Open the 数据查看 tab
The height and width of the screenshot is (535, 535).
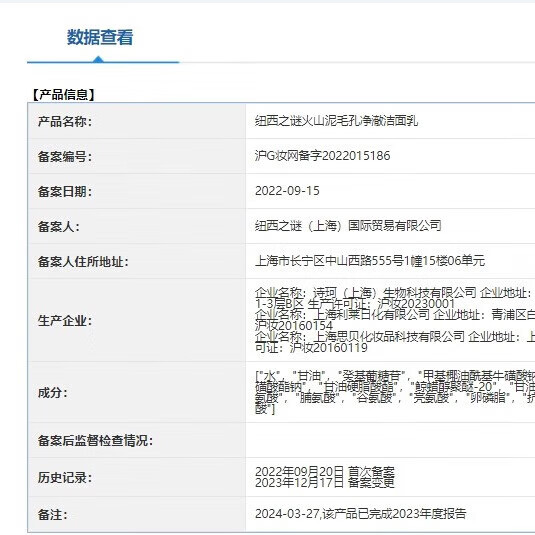click(100, 37)
